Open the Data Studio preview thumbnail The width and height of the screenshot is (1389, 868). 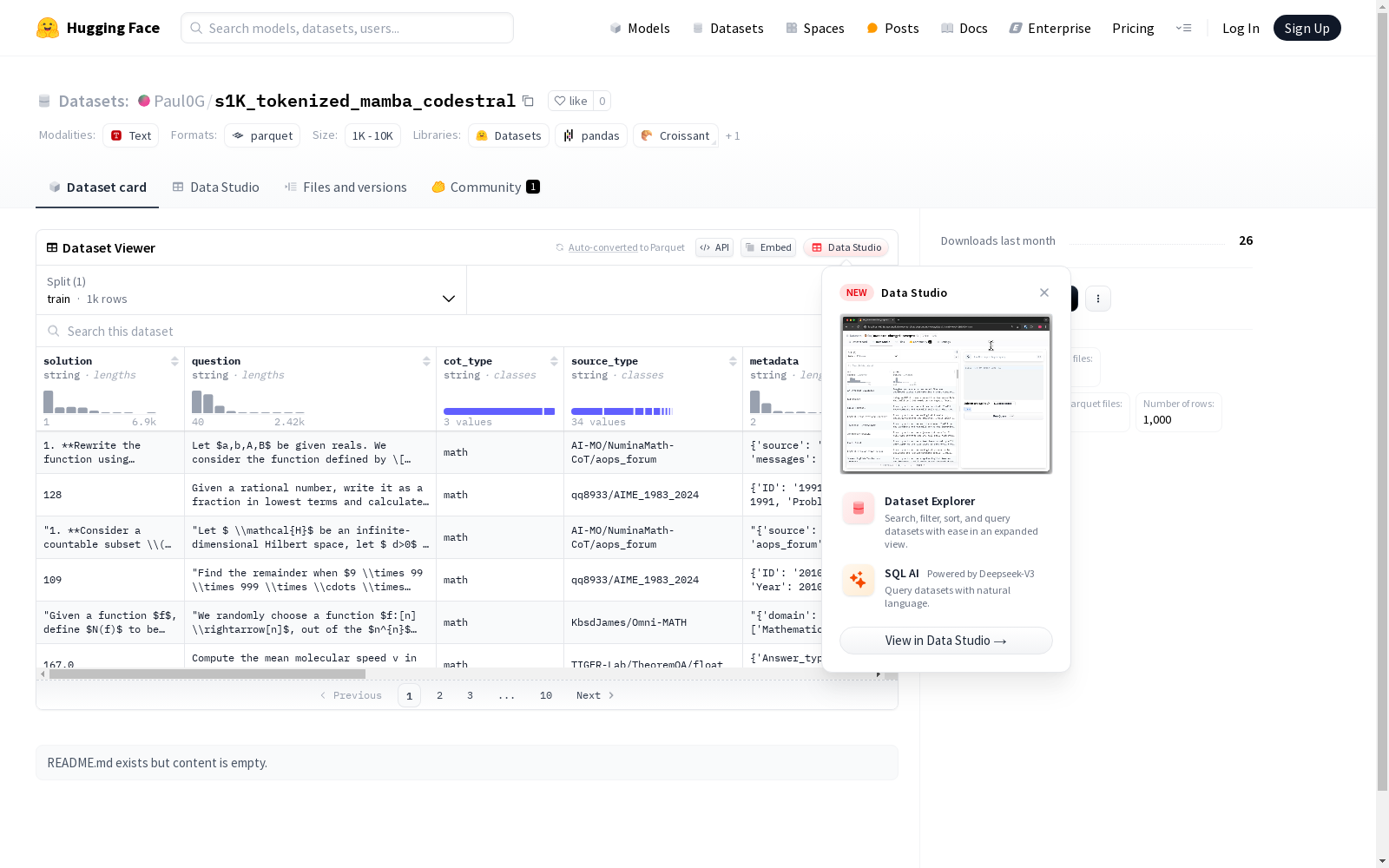pos(946,394)
